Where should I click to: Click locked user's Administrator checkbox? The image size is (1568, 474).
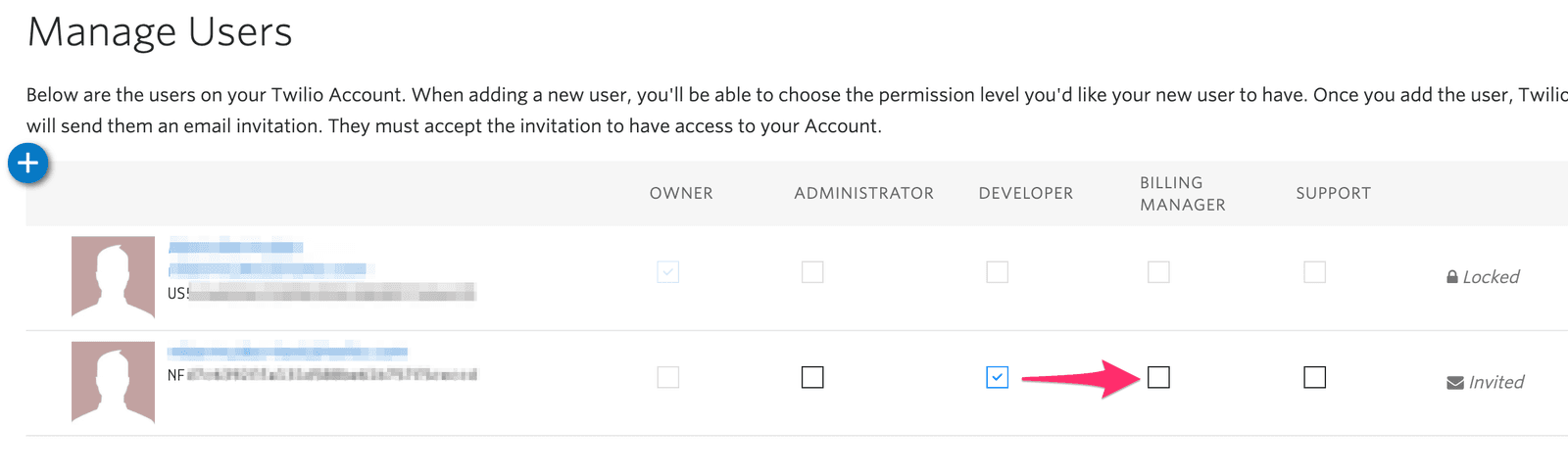coord(812,271)
